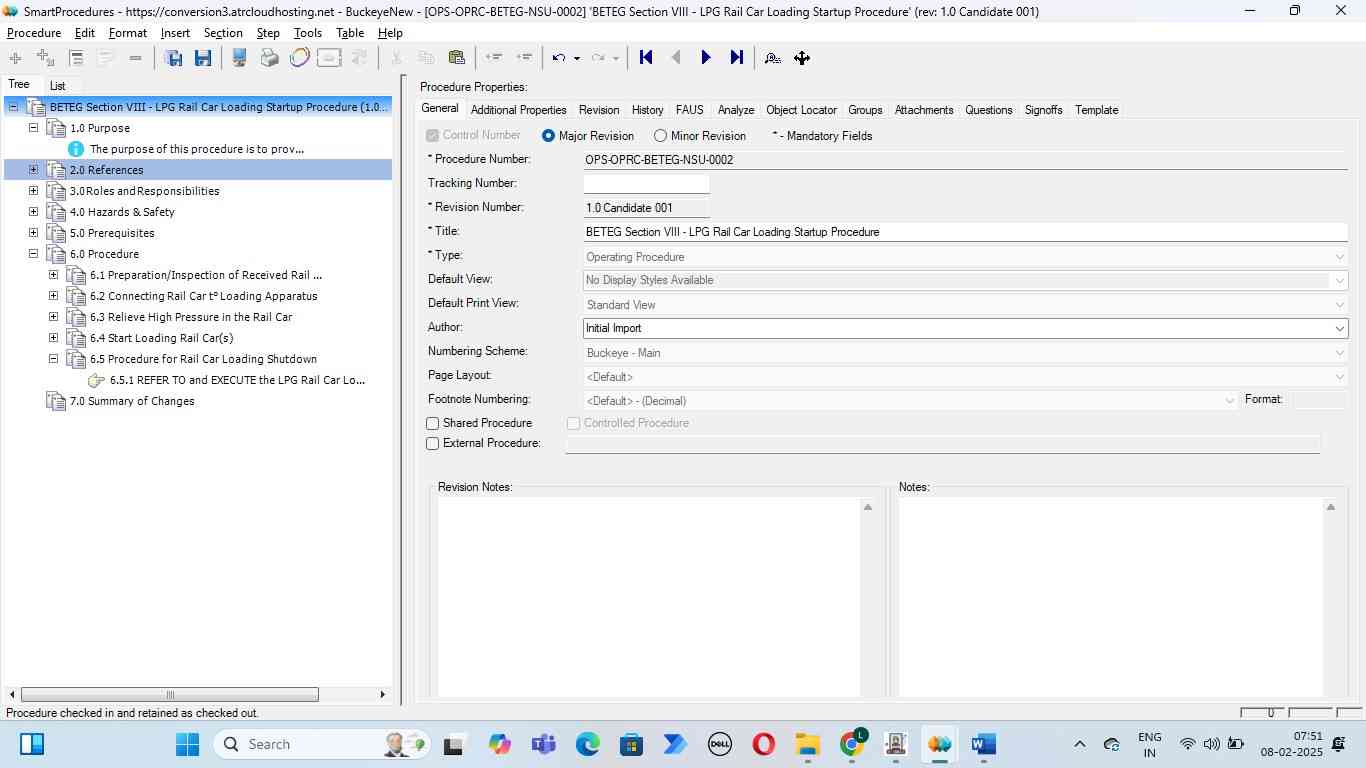Open the FAUS tab
Image resolution: width=1366 pixels, height=768 pixels.
click(689, 110)
